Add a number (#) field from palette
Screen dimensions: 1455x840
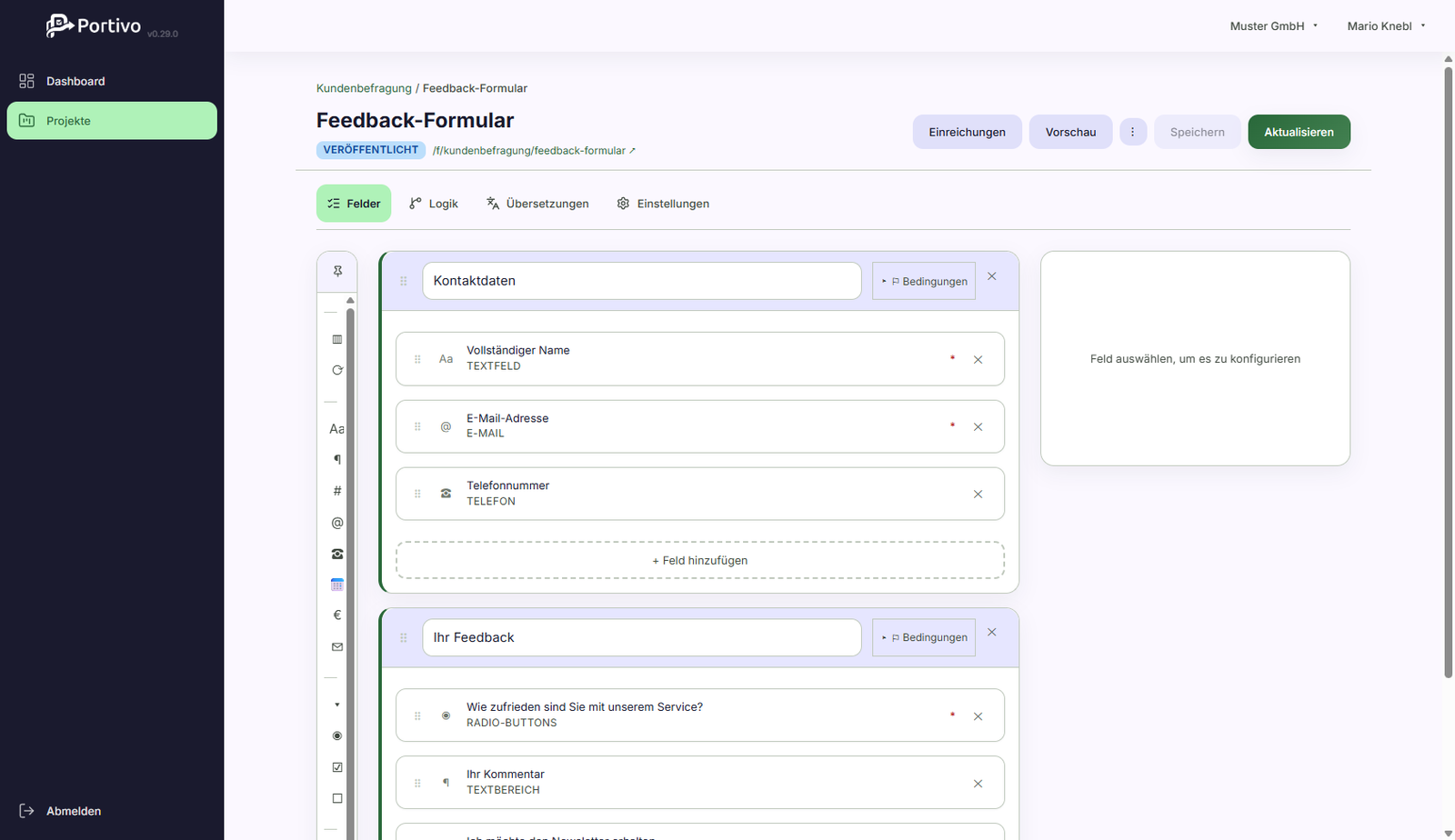[337, 491]
